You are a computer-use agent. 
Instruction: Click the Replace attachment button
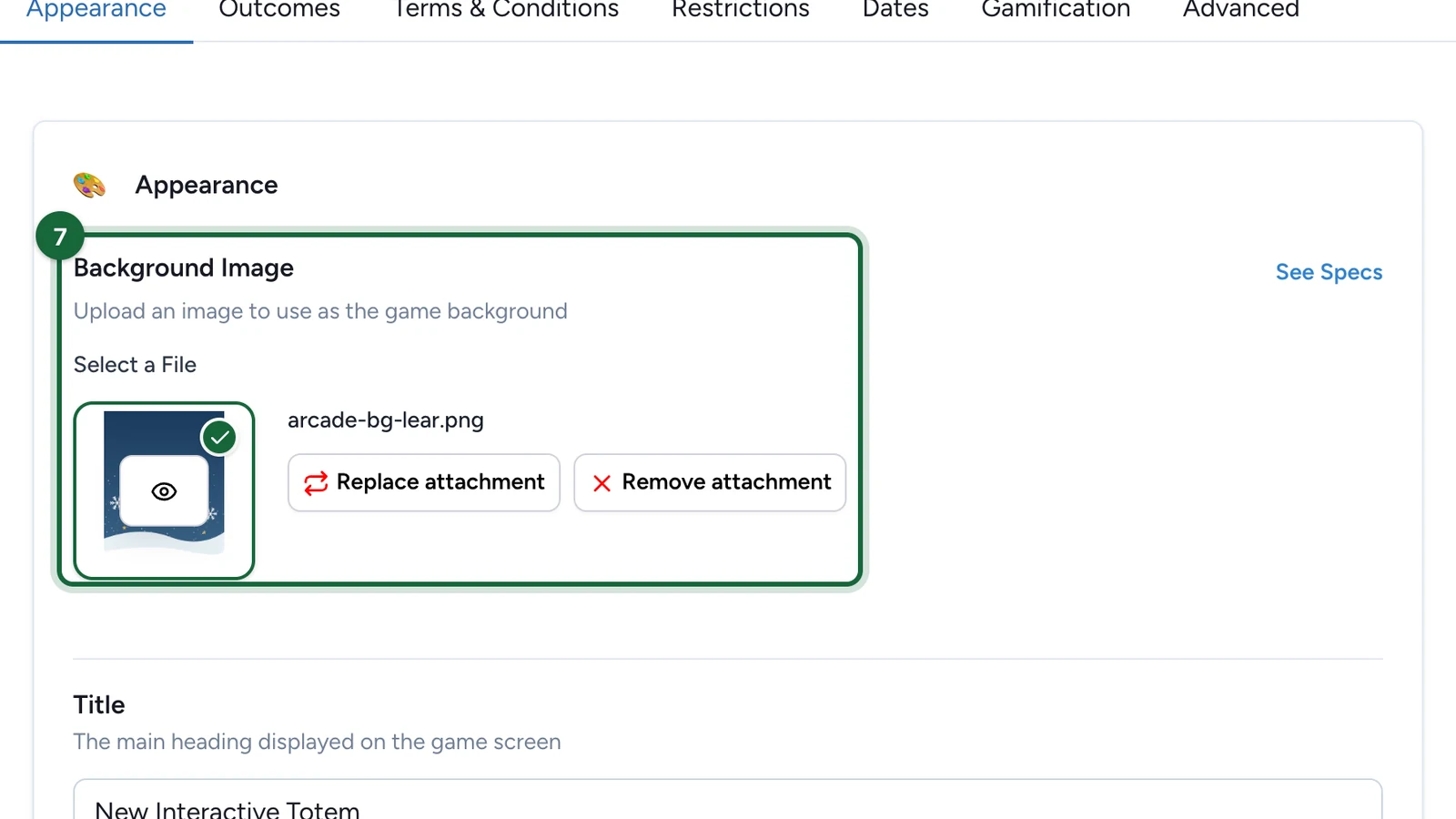click(424, 482)
